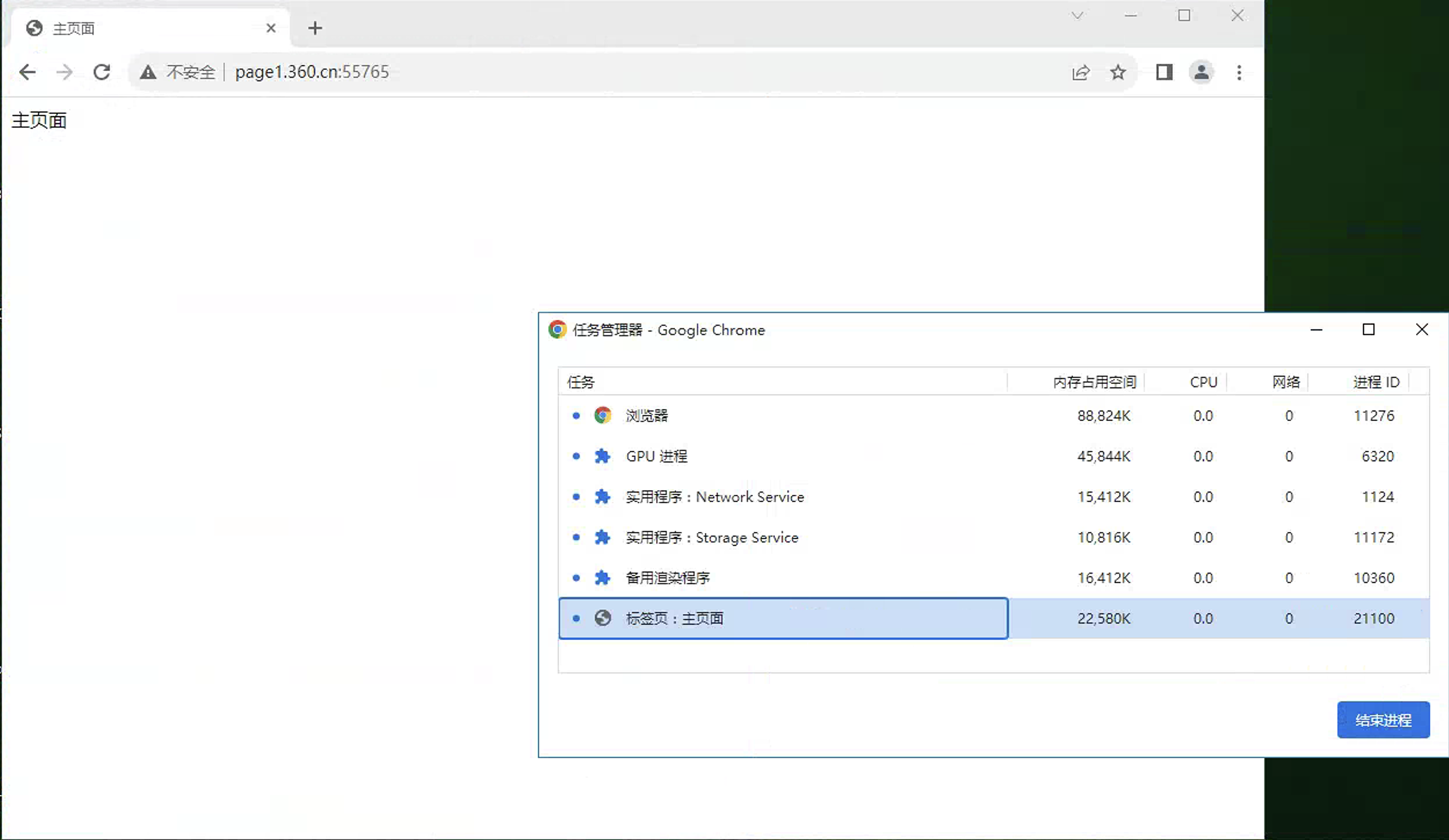Open the user profile avatar menu
The image size is (1449, 840).
coord(1201,73)
